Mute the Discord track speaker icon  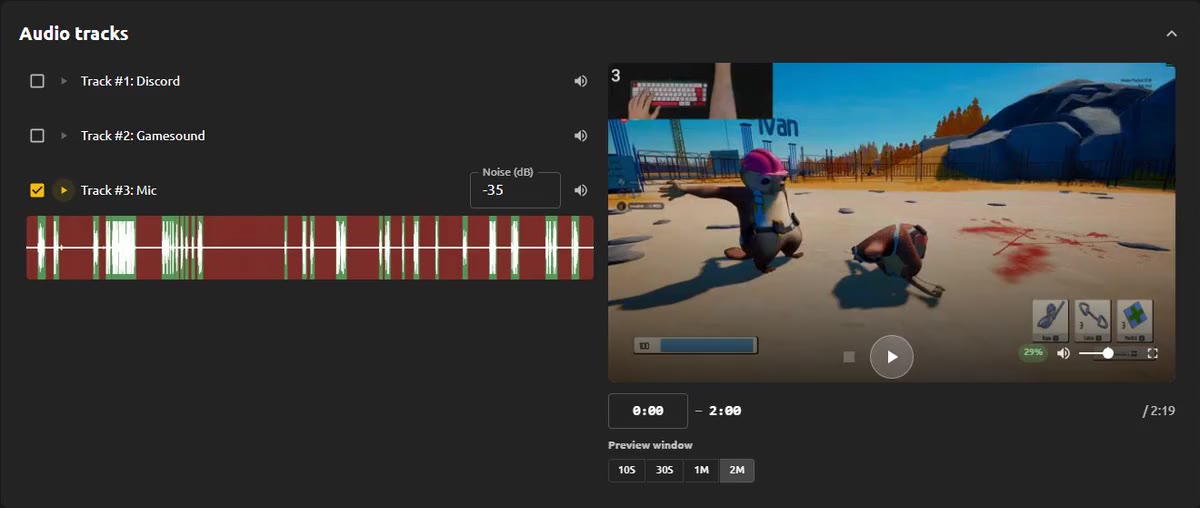(x=580, y=81)
